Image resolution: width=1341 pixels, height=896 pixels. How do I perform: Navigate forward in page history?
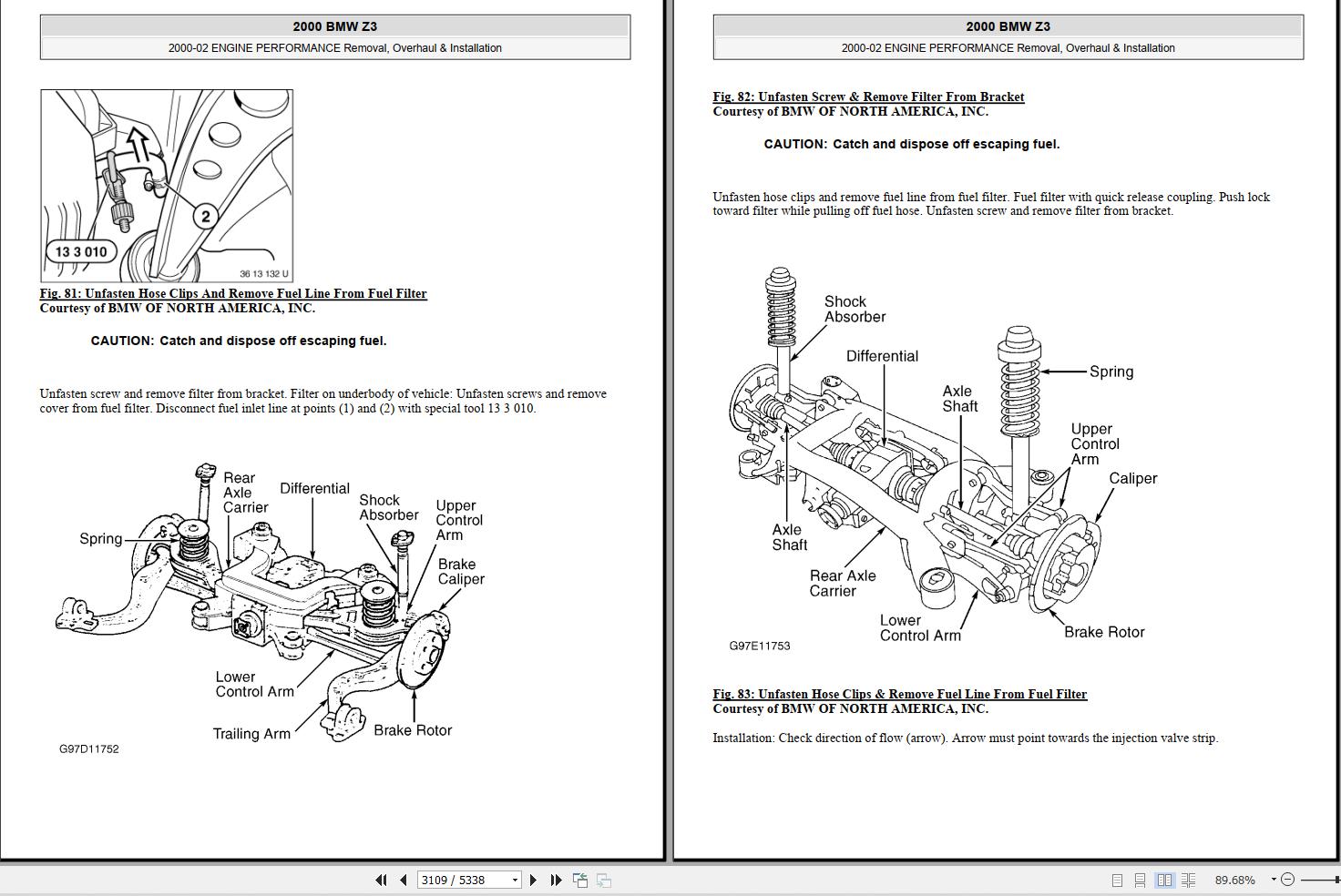pyautogui.click(x=604, y=880)
